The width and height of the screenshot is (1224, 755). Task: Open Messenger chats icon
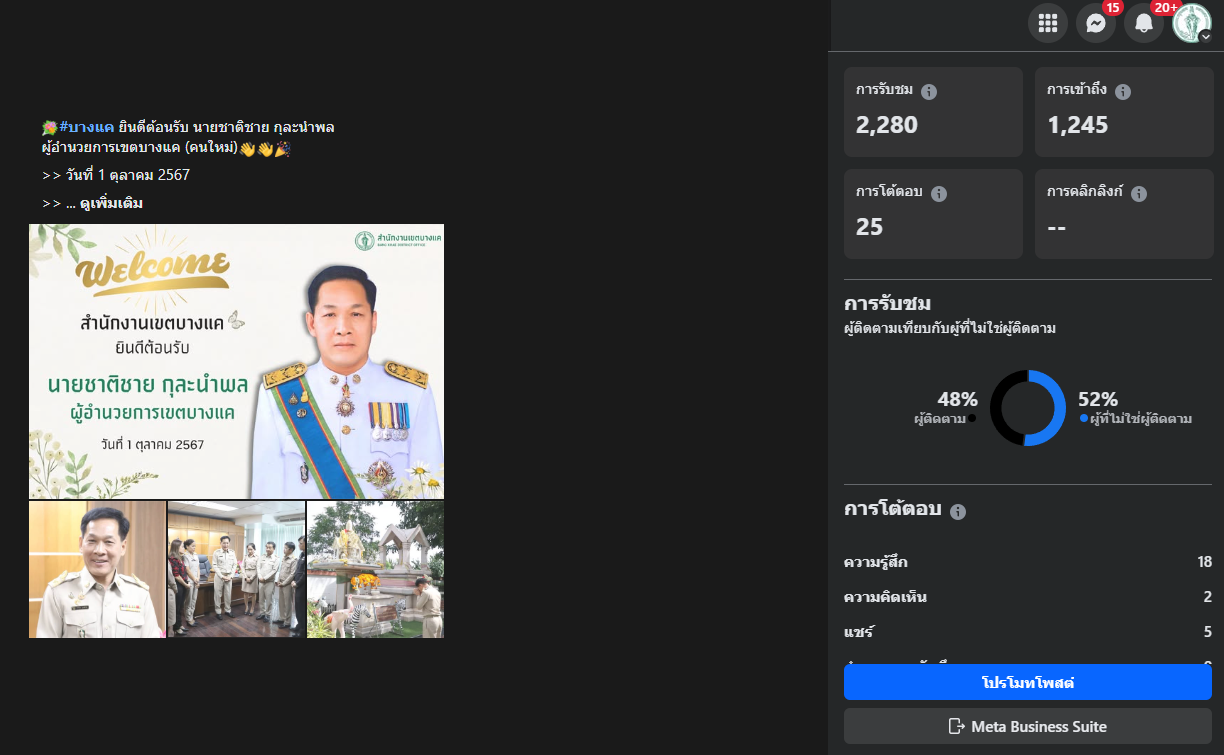click(1095, 23)
